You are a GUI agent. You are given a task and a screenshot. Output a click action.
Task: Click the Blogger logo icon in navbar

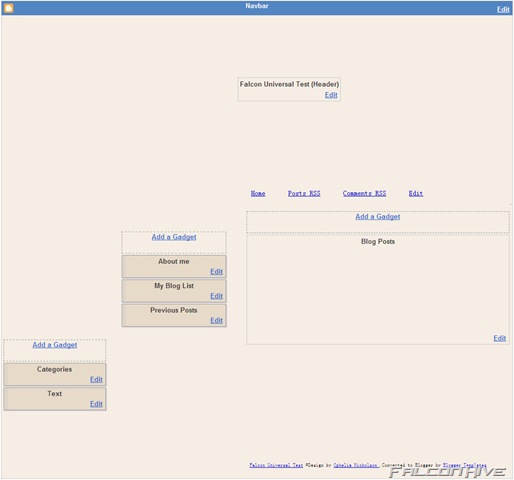click(9, 8)
